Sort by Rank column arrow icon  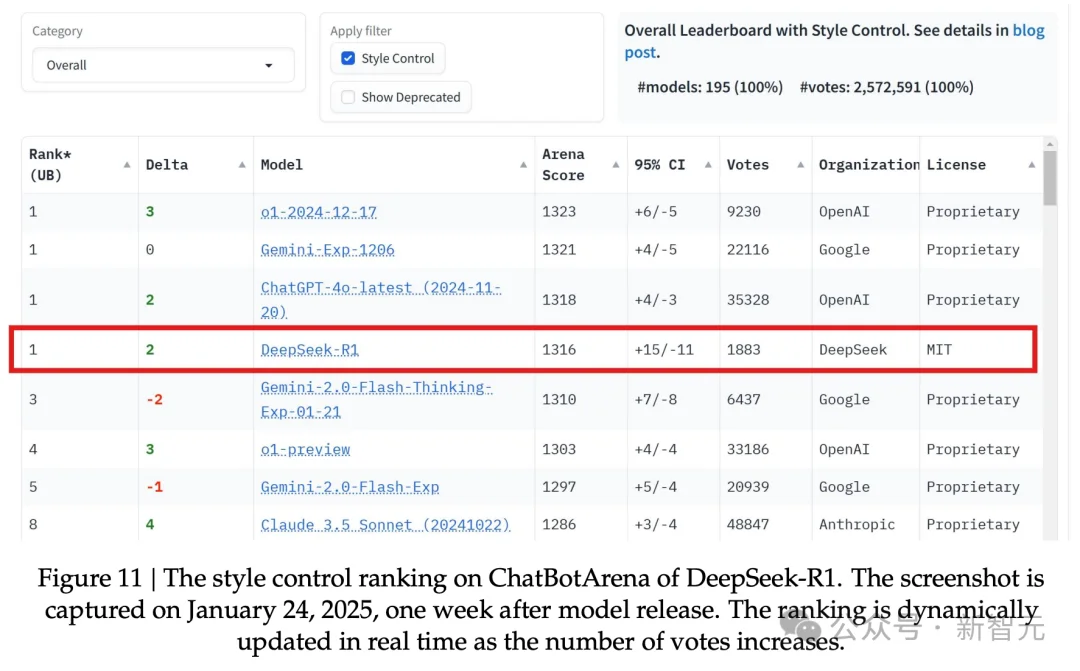(126, 165)
